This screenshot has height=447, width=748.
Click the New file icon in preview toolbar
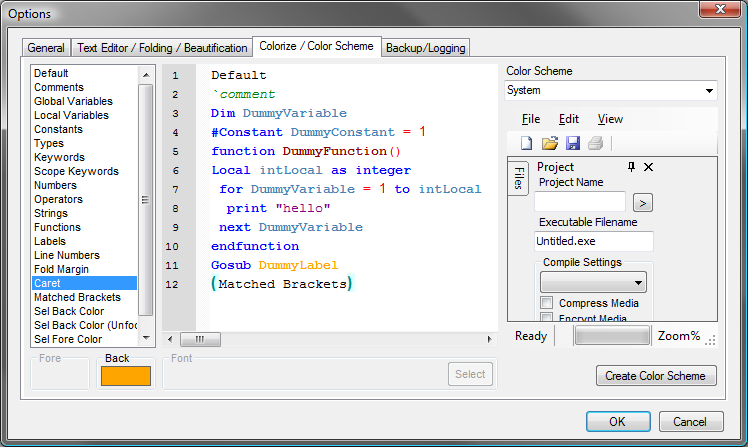tap(527, 143)
